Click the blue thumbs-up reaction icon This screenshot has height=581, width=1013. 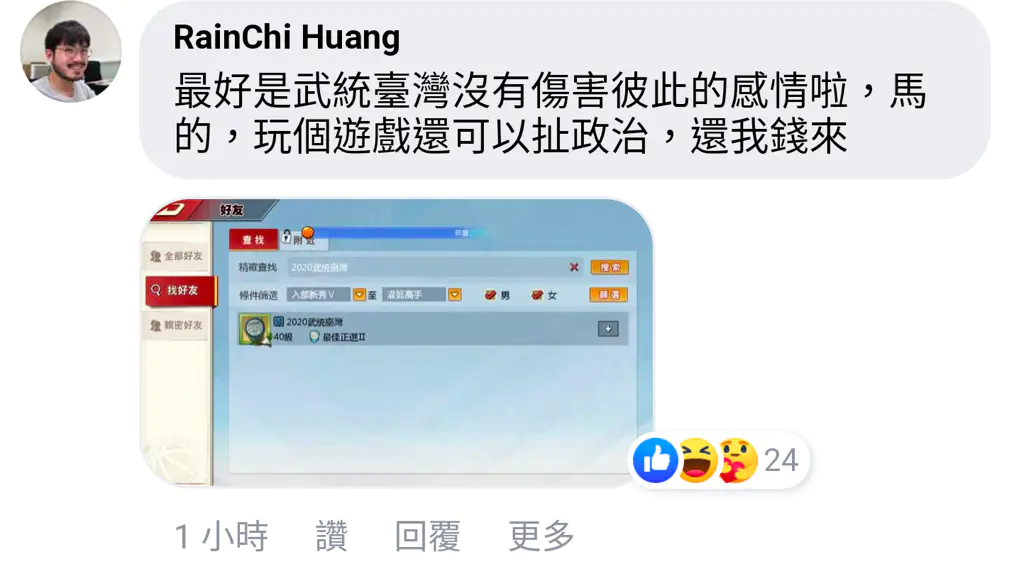[x=655, y=460]
